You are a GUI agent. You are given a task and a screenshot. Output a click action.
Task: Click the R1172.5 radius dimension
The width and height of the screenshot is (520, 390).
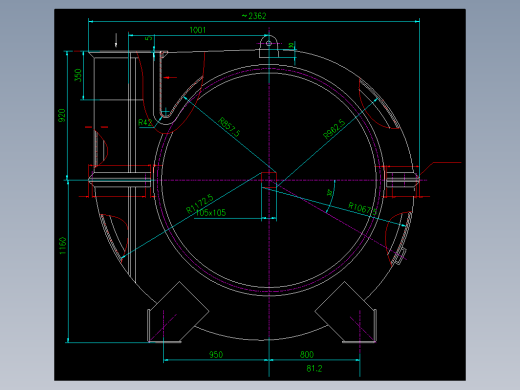point(199,204)
